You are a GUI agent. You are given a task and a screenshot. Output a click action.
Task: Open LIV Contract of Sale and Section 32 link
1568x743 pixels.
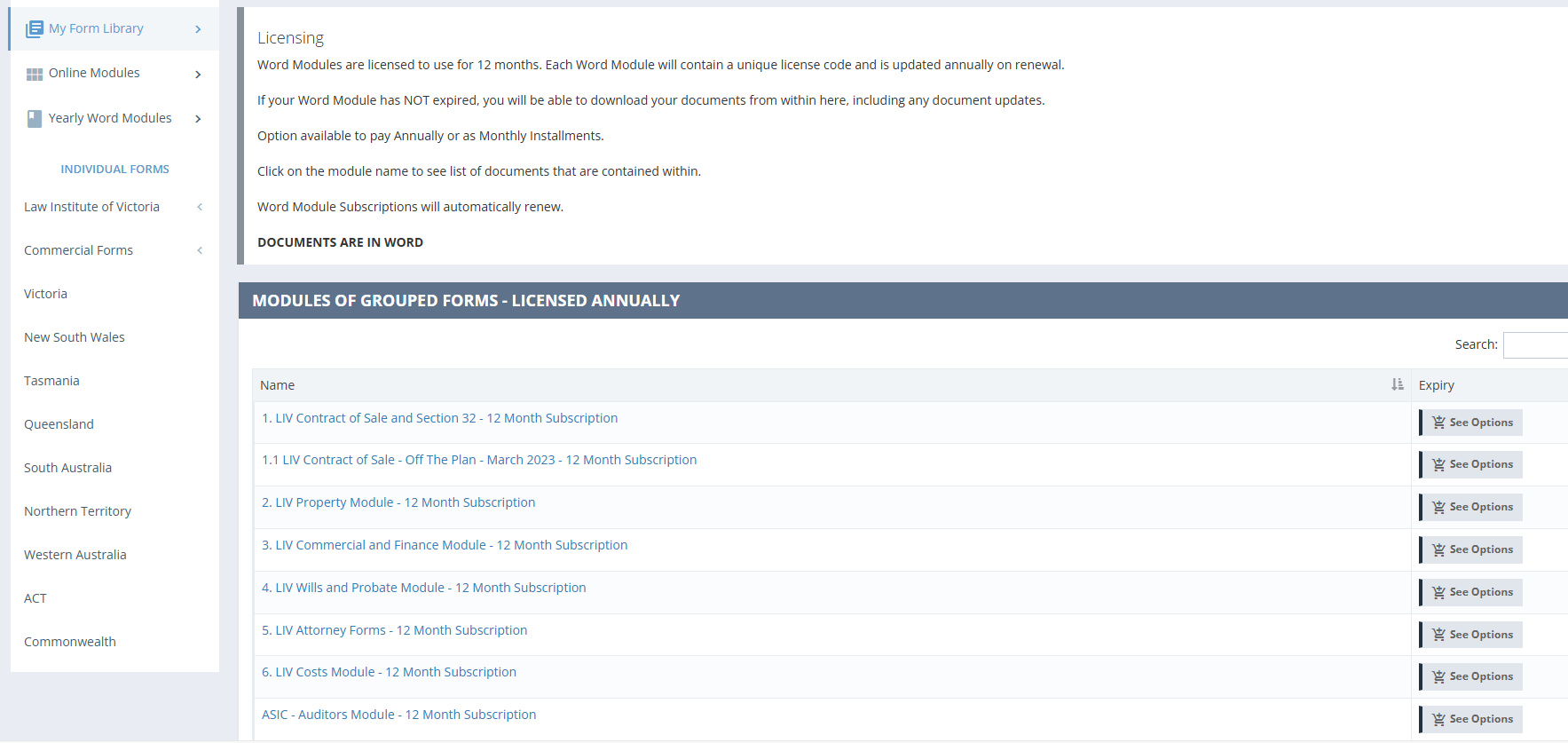coord(439,418)
